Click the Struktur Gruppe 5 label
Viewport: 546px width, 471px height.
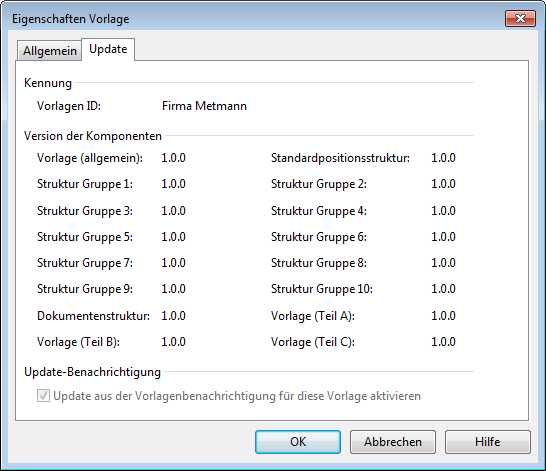[85, 237]
